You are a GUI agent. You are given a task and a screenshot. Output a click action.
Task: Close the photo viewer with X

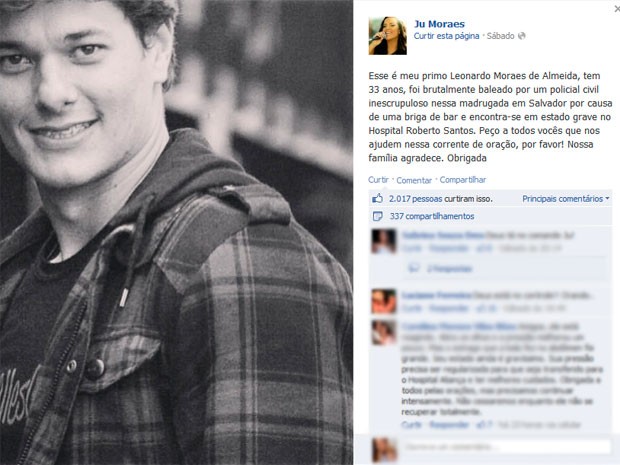[x=617, y=9]
